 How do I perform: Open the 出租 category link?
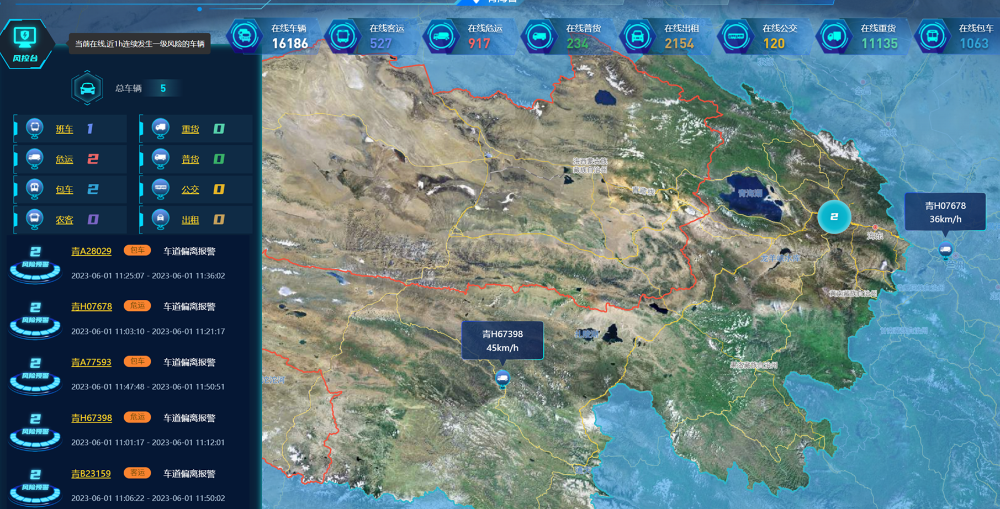pyautogui.click(x=190, y=219)
